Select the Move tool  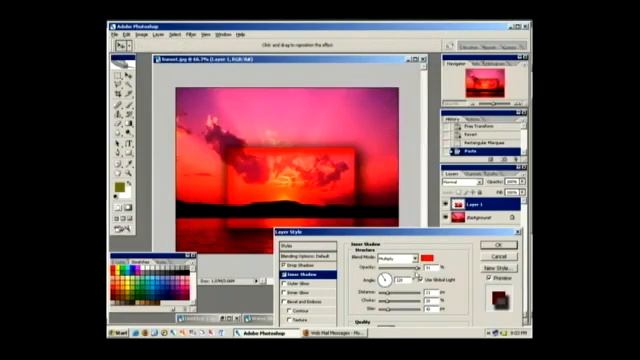point(129,76)
